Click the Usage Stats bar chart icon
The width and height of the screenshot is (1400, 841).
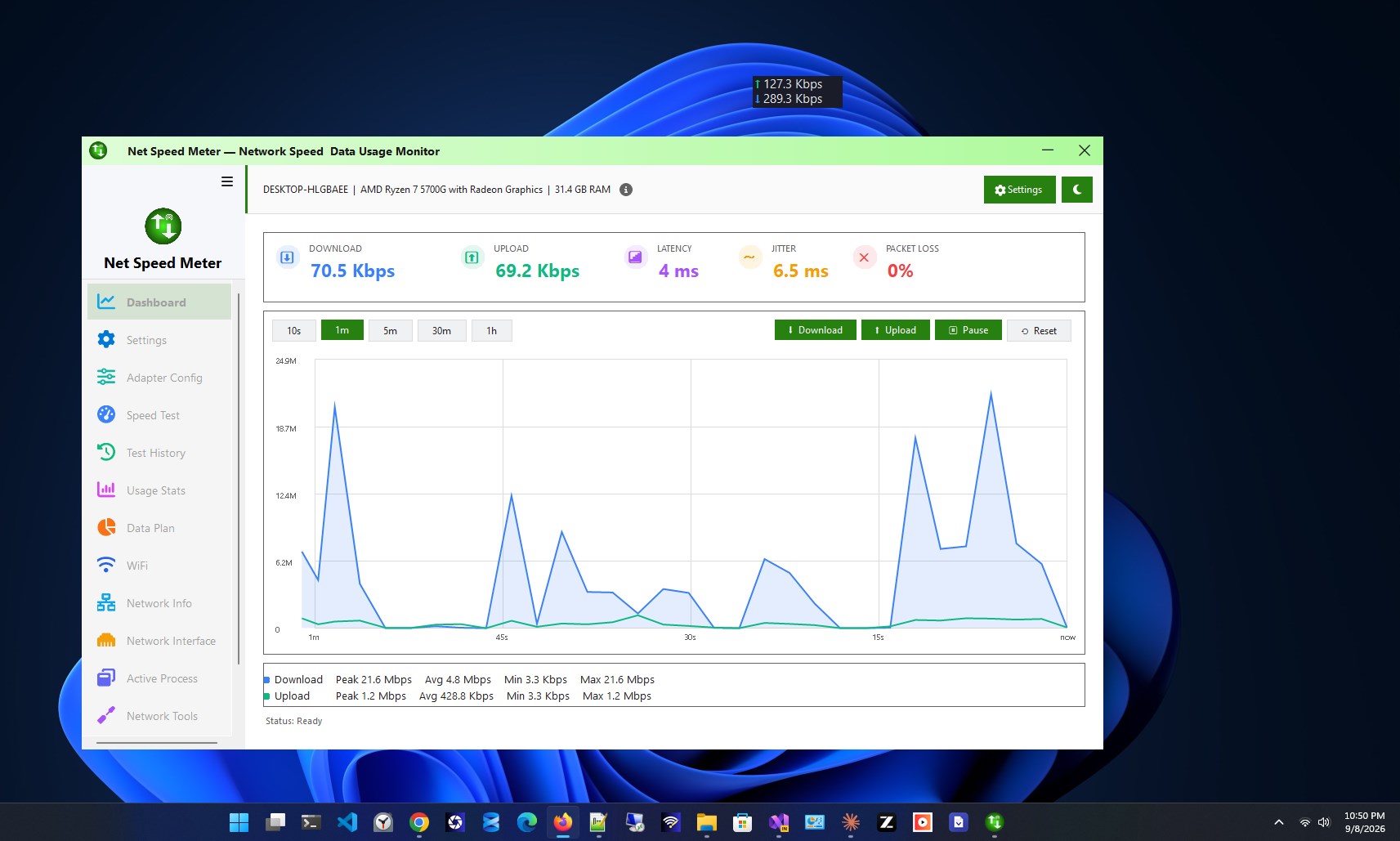(x=106, y=490)
